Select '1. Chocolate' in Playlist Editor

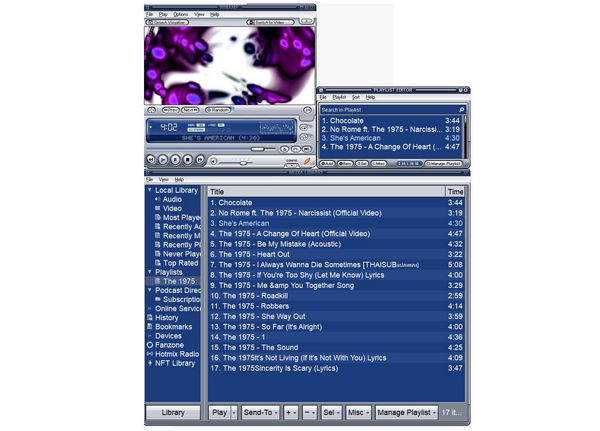point(391,121)
